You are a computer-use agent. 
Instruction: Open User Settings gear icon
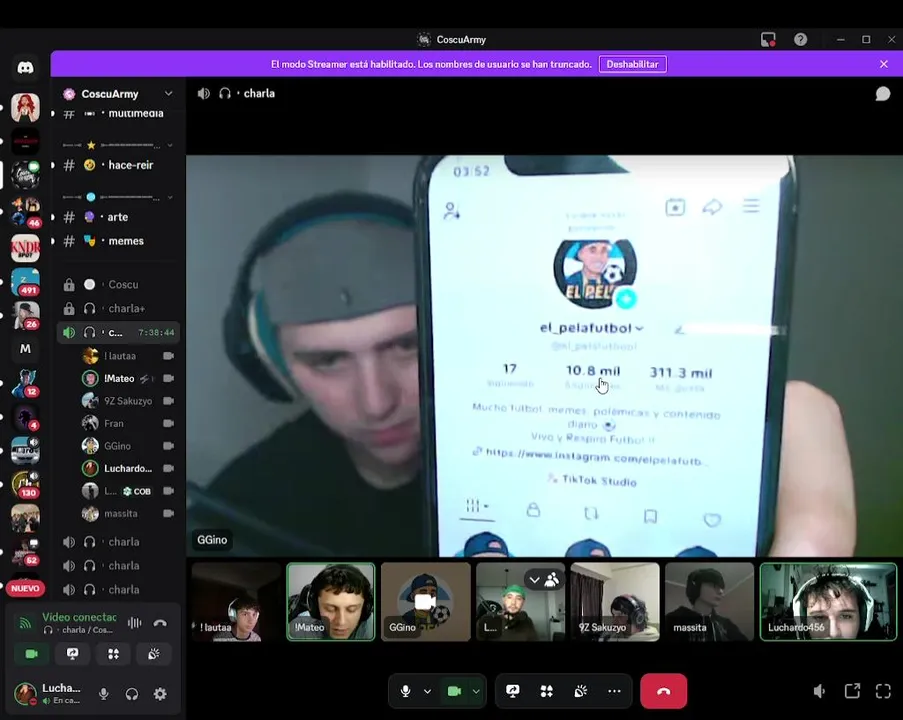click(160, 694)
